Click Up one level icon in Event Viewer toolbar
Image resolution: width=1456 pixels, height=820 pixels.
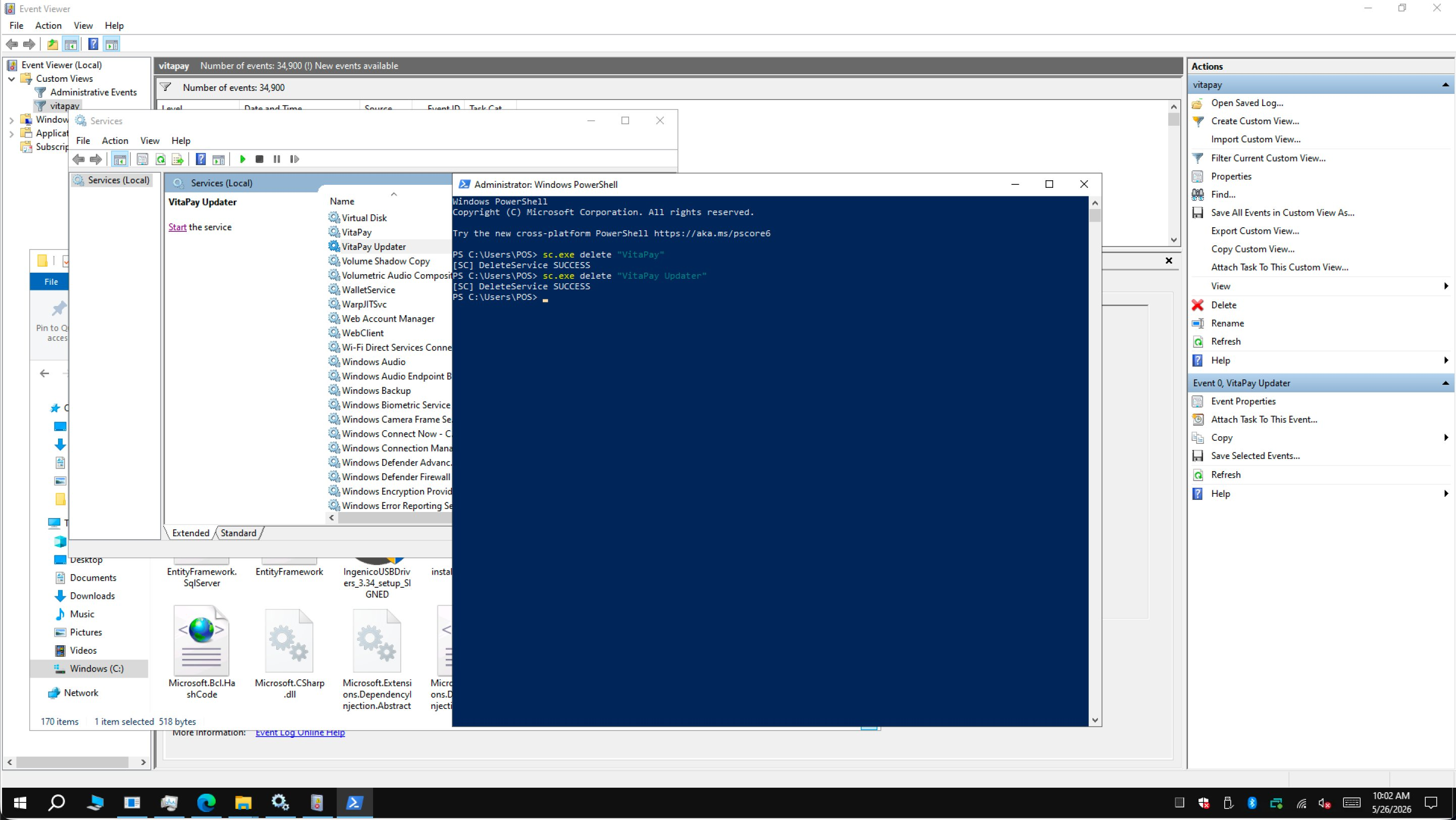coord(53,44)
